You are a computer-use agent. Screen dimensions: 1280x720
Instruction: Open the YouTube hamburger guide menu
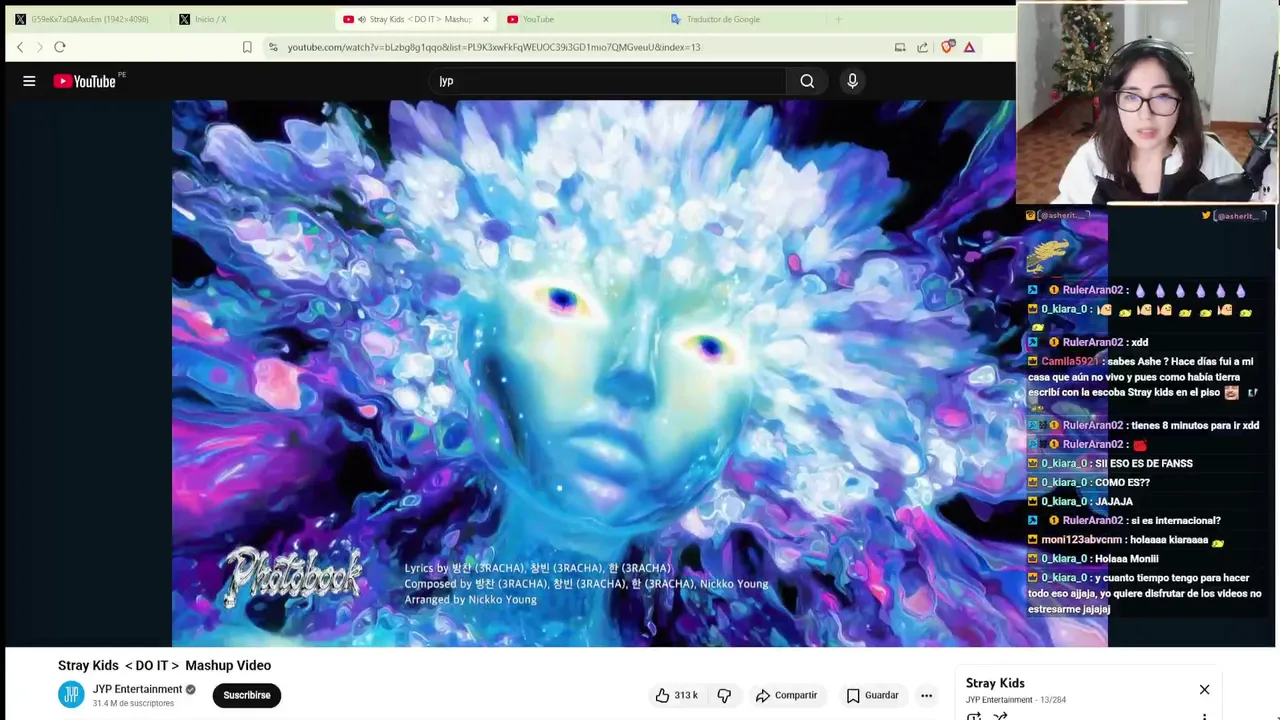pos(29,81)
